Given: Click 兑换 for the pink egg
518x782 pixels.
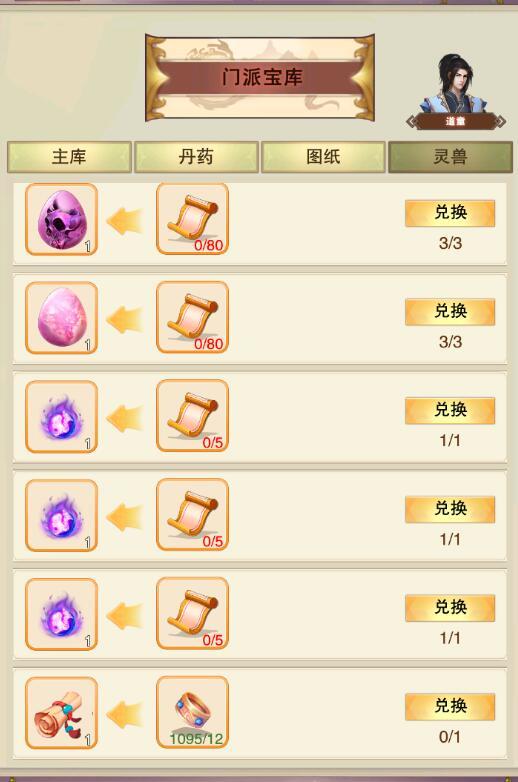Looking at the screenshot, I should pyautogui.click(x=450, y=312).
